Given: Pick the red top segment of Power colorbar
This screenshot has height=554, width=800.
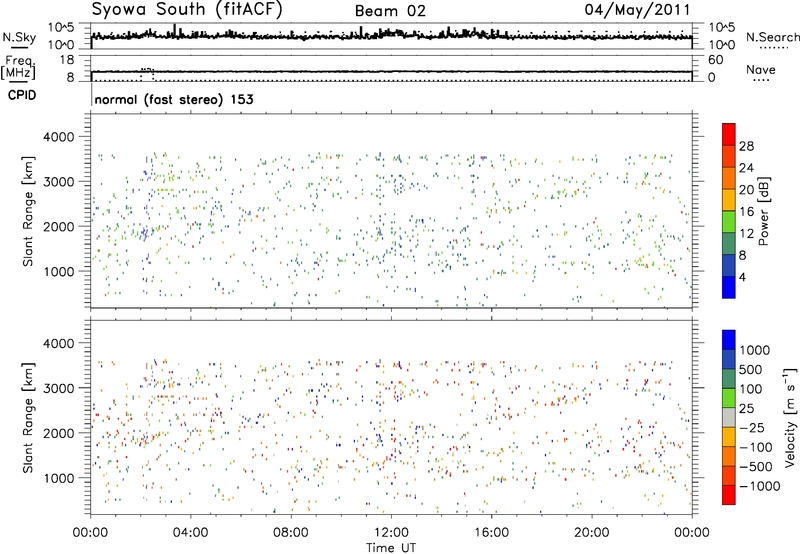Looking at the screenshot, I should tap(729, 134).
